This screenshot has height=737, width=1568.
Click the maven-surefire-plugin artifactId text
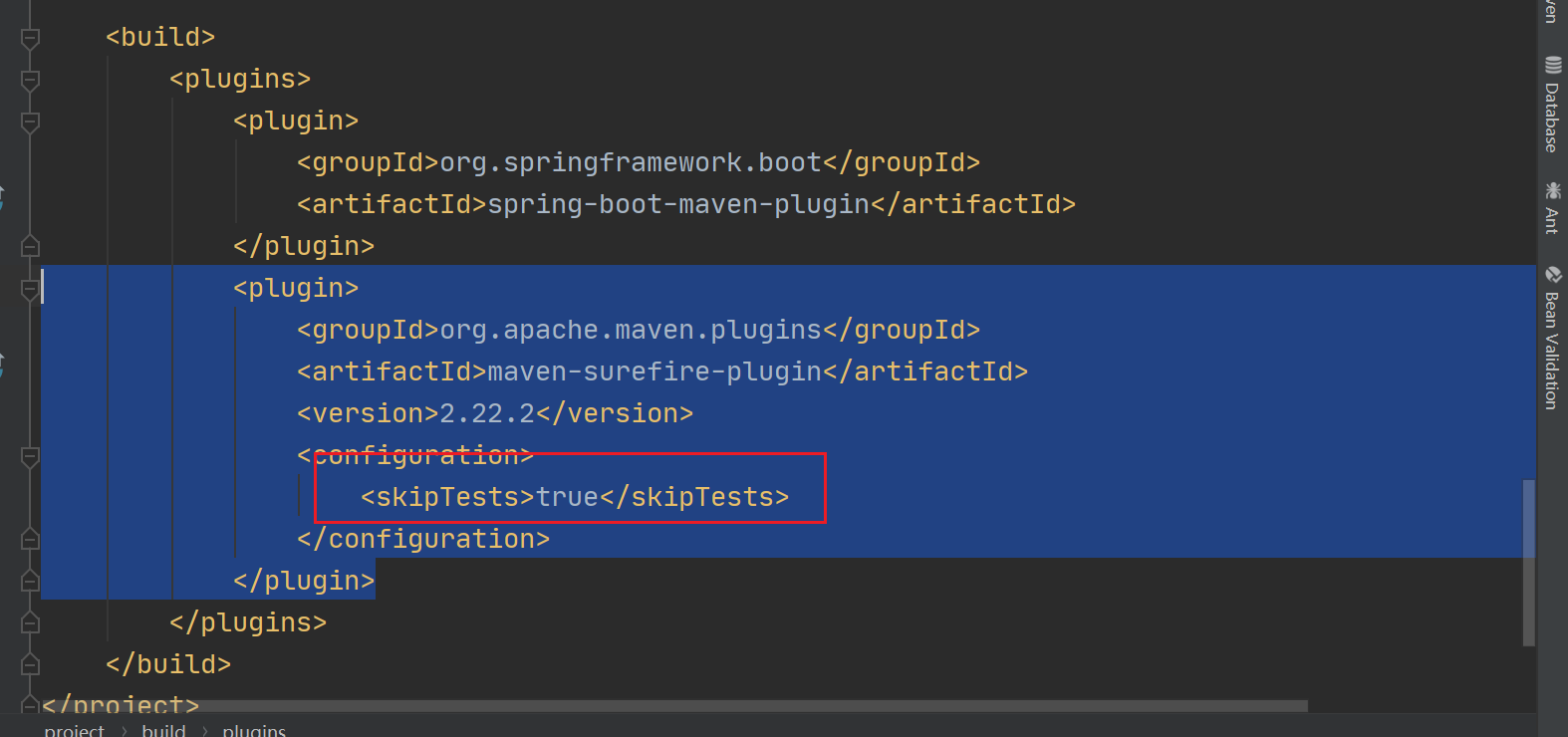pyautogui.click(x=654, y=371)
